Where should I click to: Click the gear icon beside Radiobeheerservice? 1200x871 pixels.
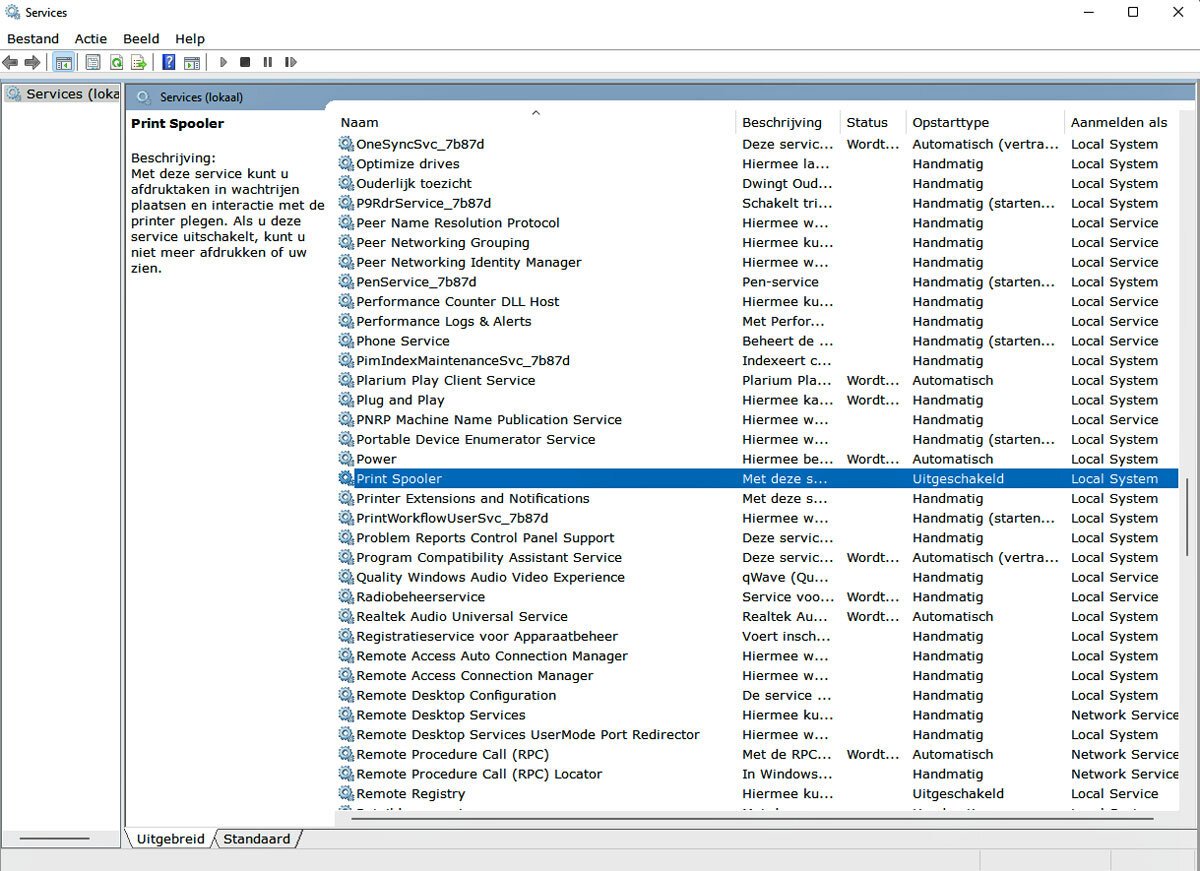346,597
